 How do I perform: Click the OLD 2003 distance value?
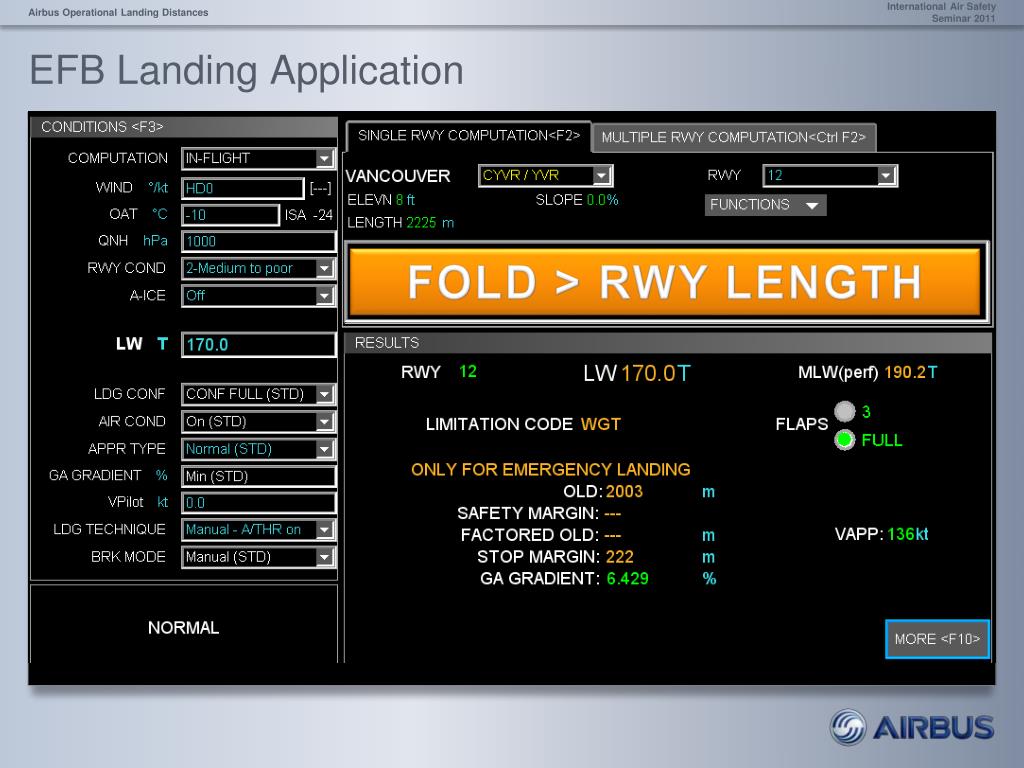(x=624, y=492)
